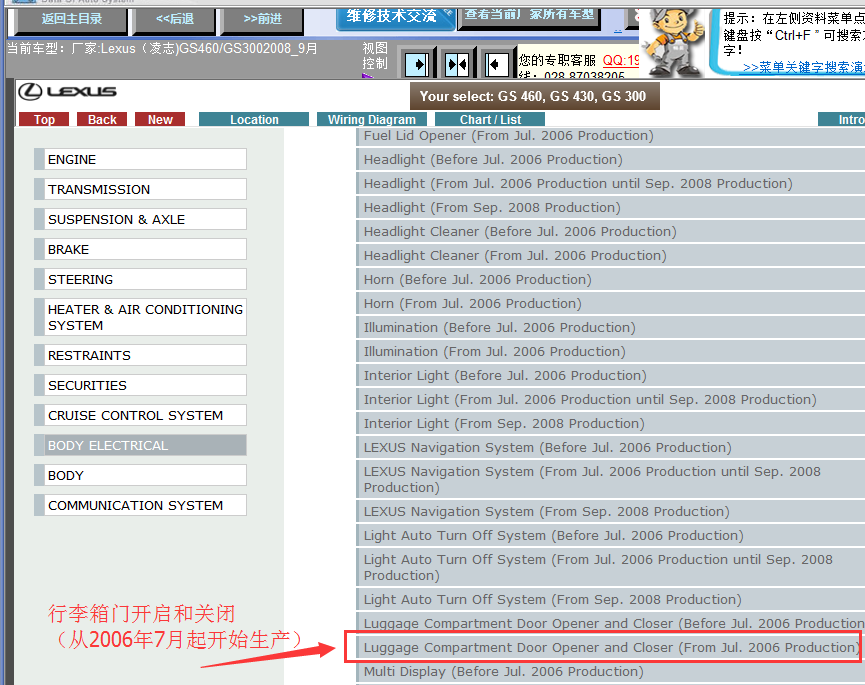Select STEERING category
865x685 pixels.
pos(140,279)
